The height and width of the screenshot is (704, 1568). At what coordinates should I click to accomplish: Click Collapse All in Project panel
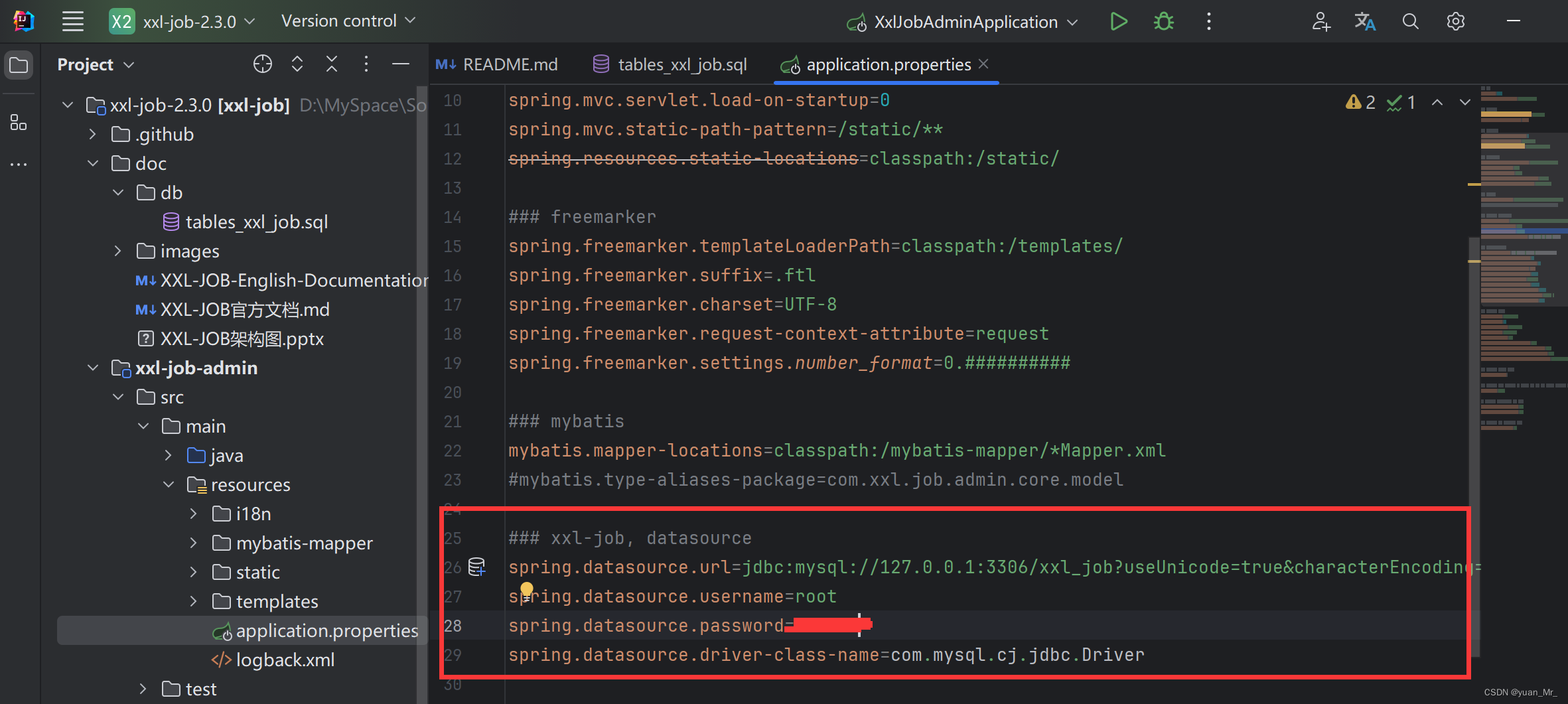coord(332,64)
